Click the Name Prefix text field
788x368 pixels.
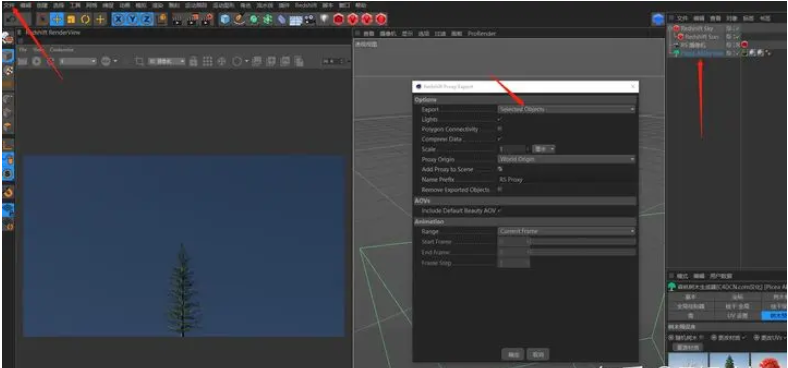(566, 179)
